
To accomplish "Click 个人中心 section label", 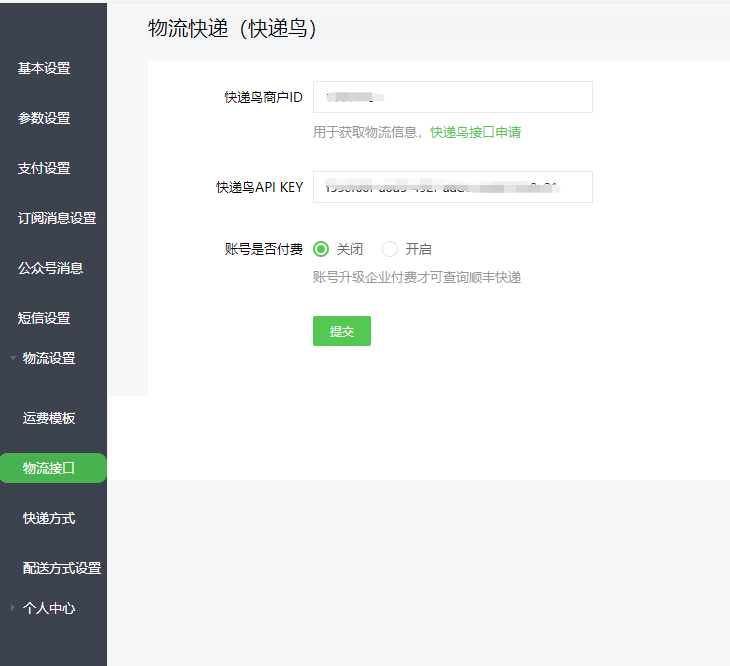I will 49,608.
